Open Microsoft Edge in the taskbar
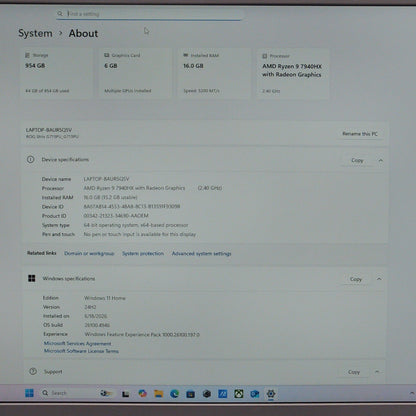The width and height of the screenshot is (416, 416). click(x=174, y=394)
